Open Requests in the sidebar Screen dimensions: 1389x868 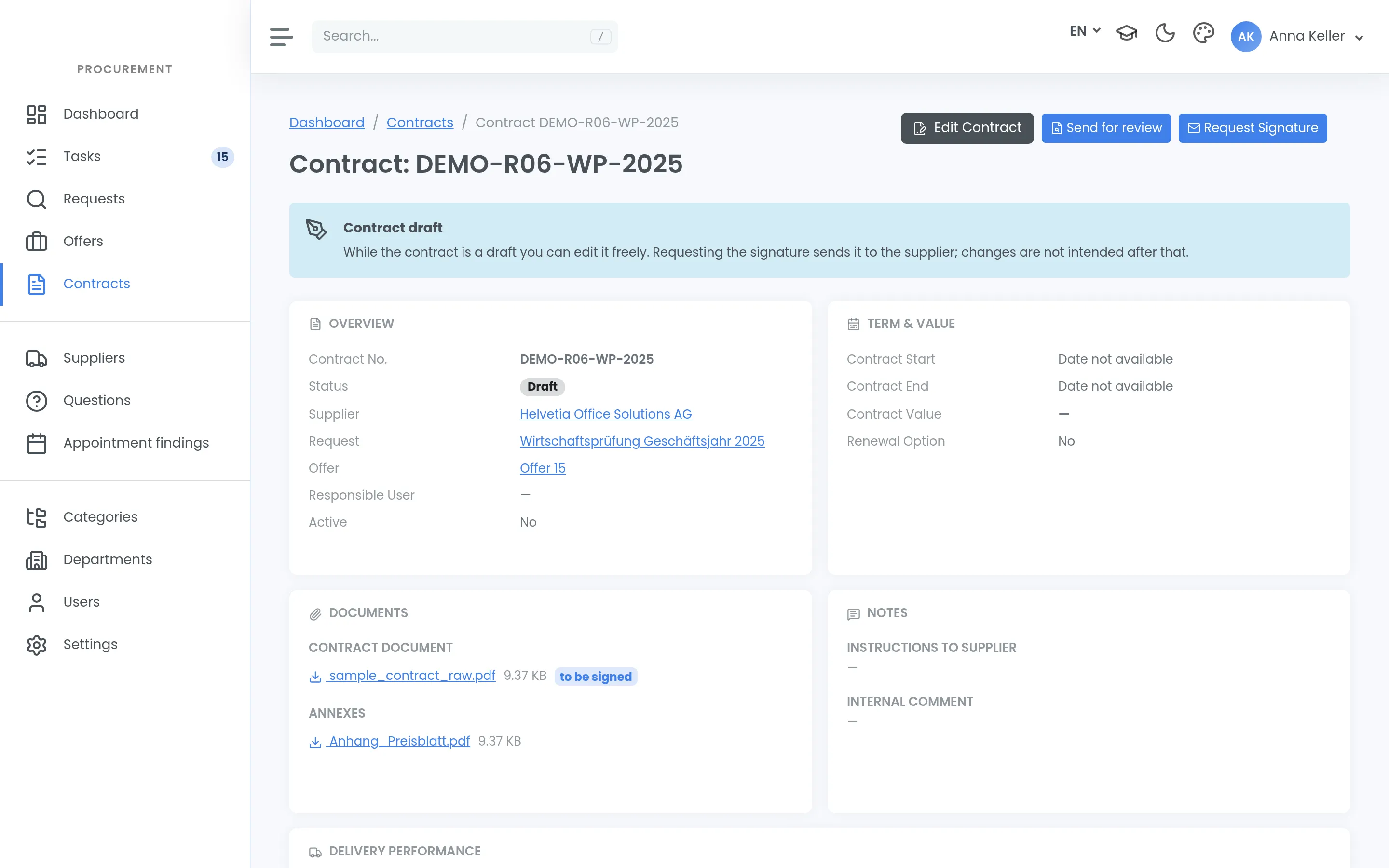pos(124,199)
